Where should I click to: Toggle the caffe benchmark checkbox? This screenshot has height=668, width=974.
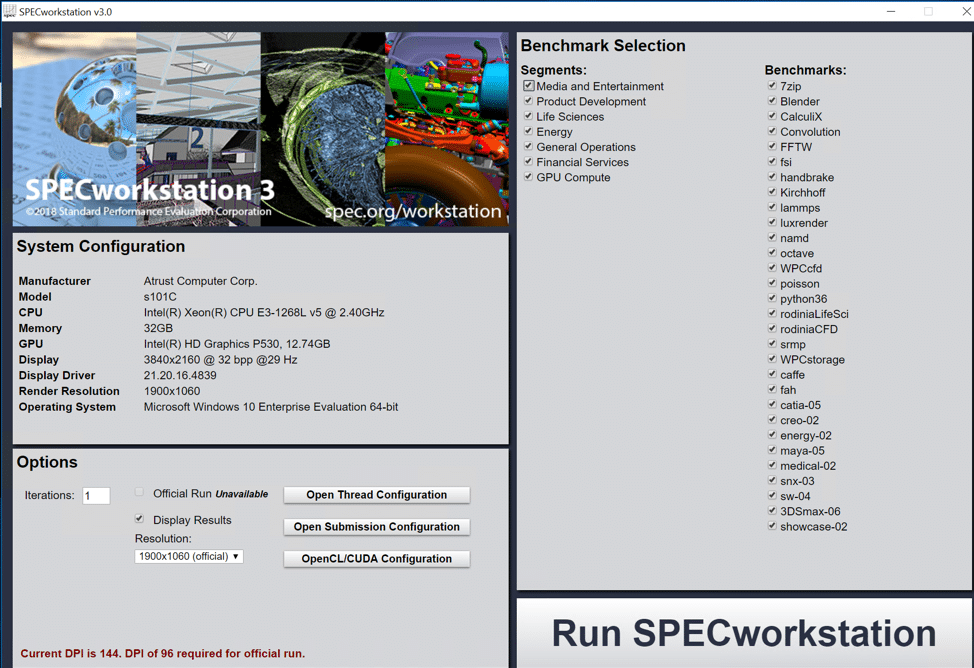[x=772, y=375]
